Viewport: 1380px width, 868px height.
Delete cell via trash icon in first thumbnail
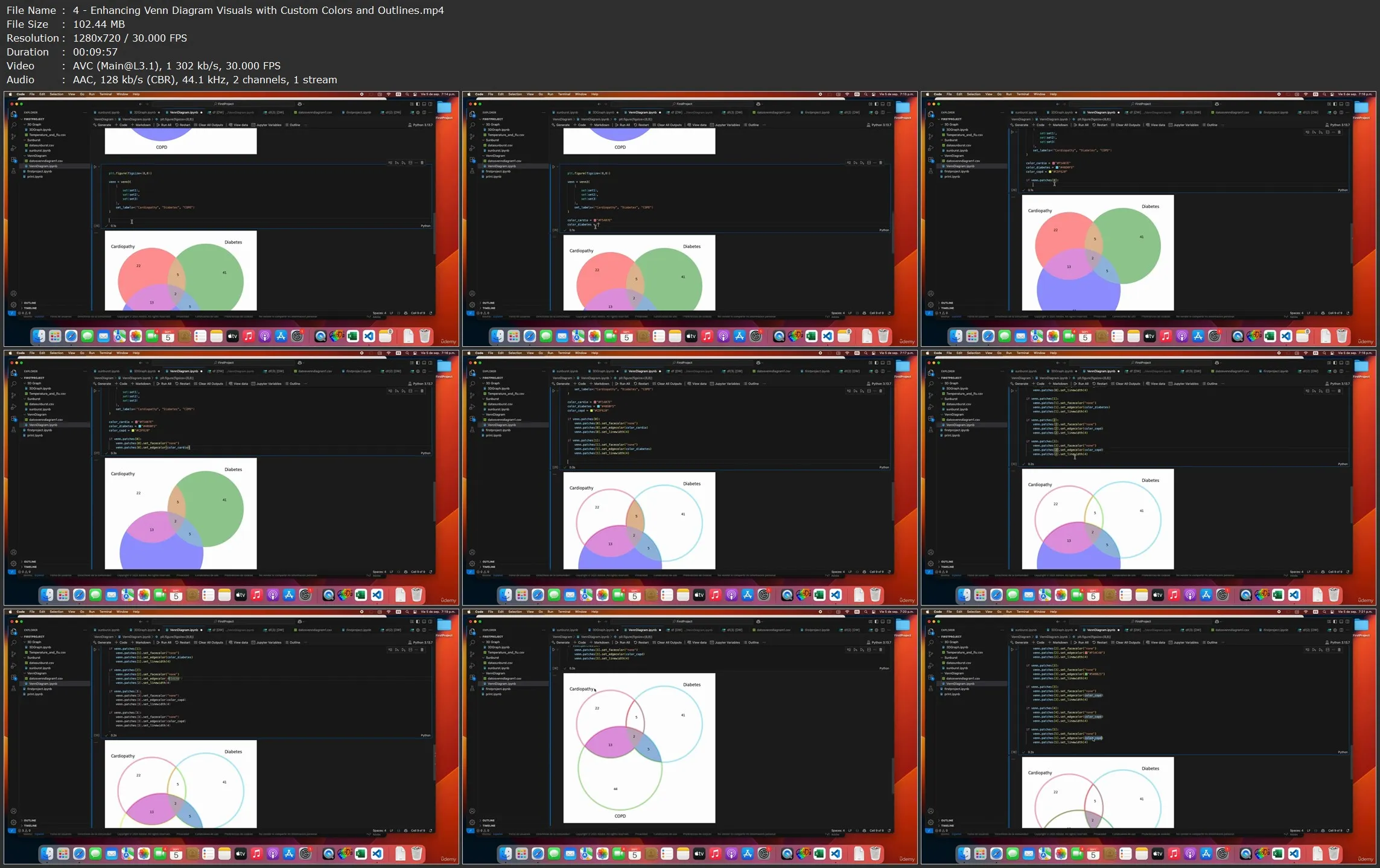[422, 163]
